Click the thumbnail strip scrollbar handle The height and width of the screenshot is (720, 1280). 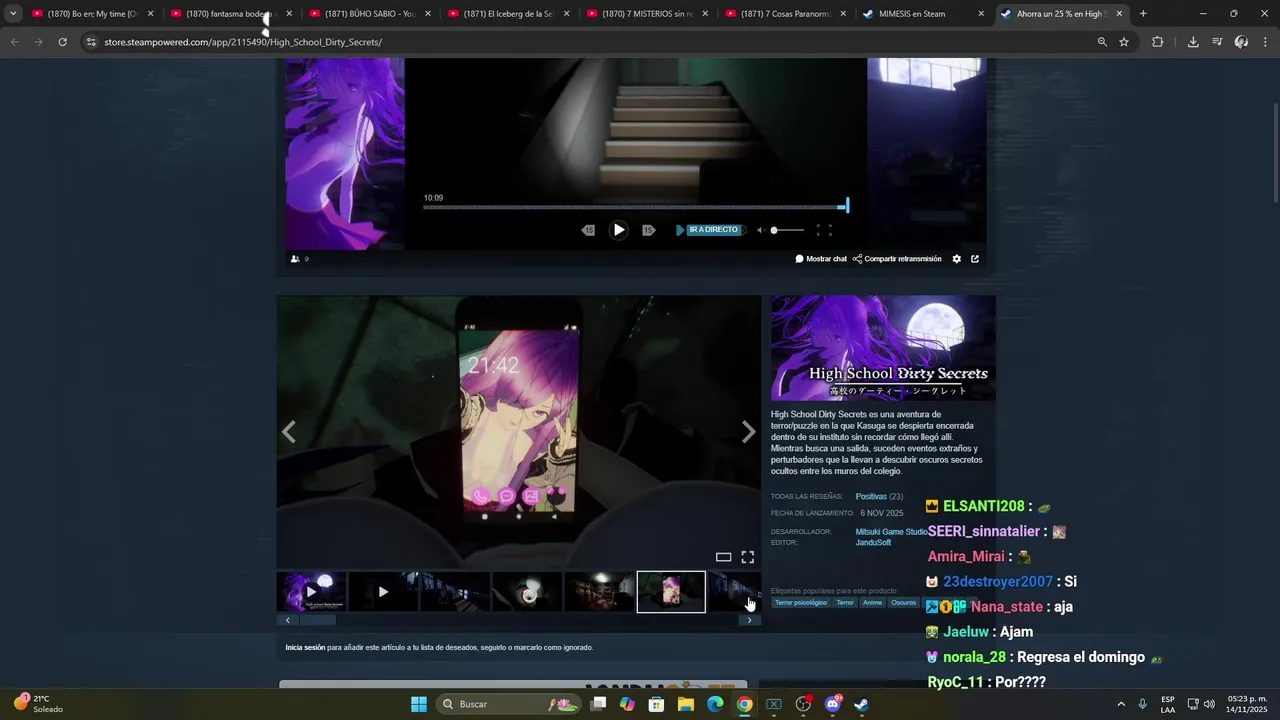(x=318, y=620)
